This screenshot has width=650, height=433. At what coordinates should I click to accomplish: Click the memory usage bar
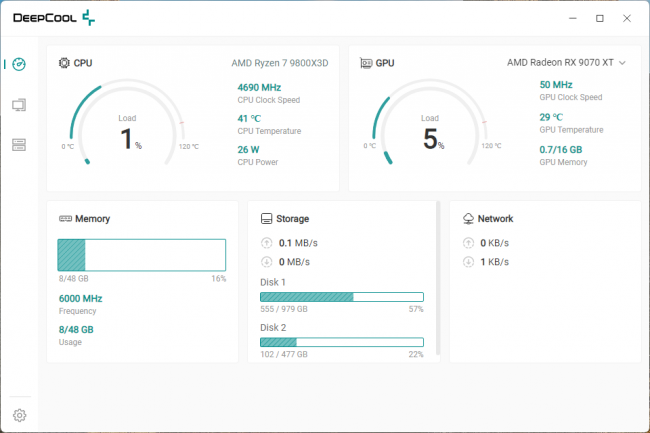click(141, 255)
